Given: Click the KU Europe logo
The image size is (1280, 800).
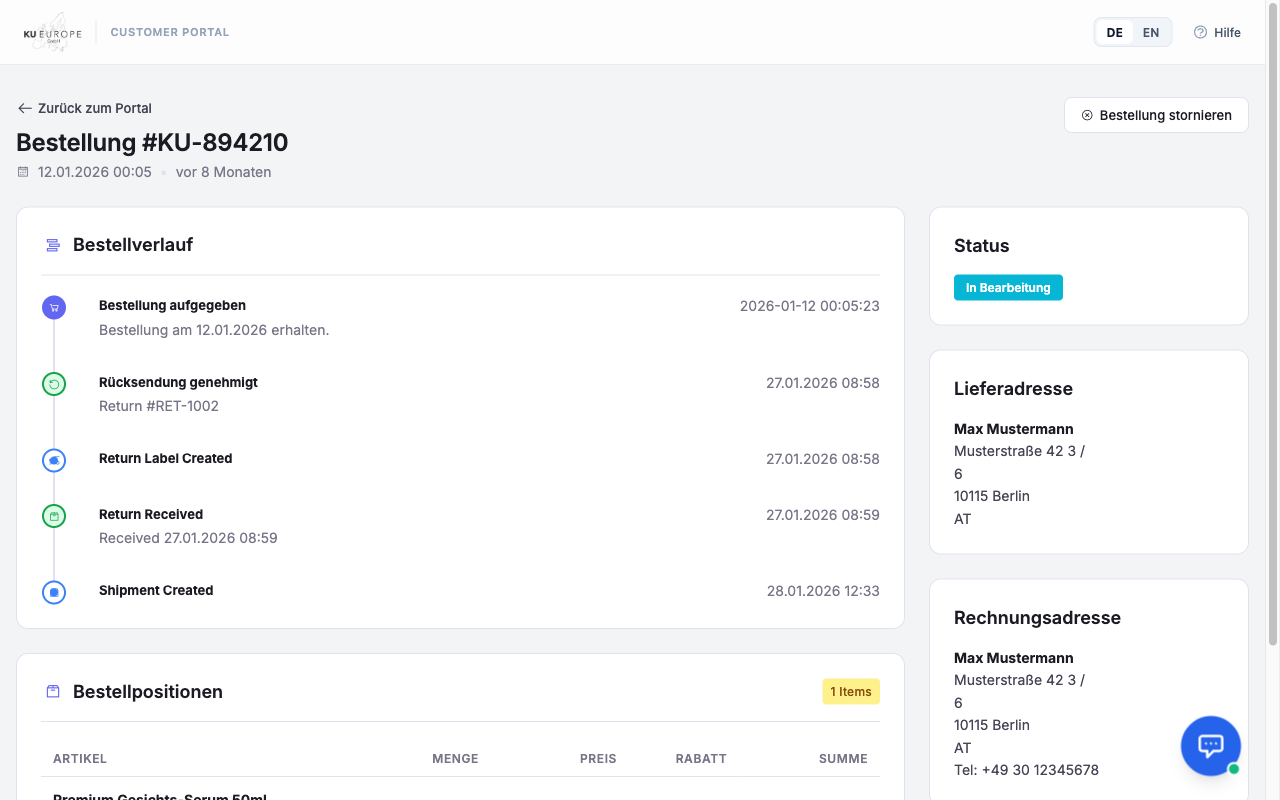Looking at the screenshot, I should coord(53,32).
